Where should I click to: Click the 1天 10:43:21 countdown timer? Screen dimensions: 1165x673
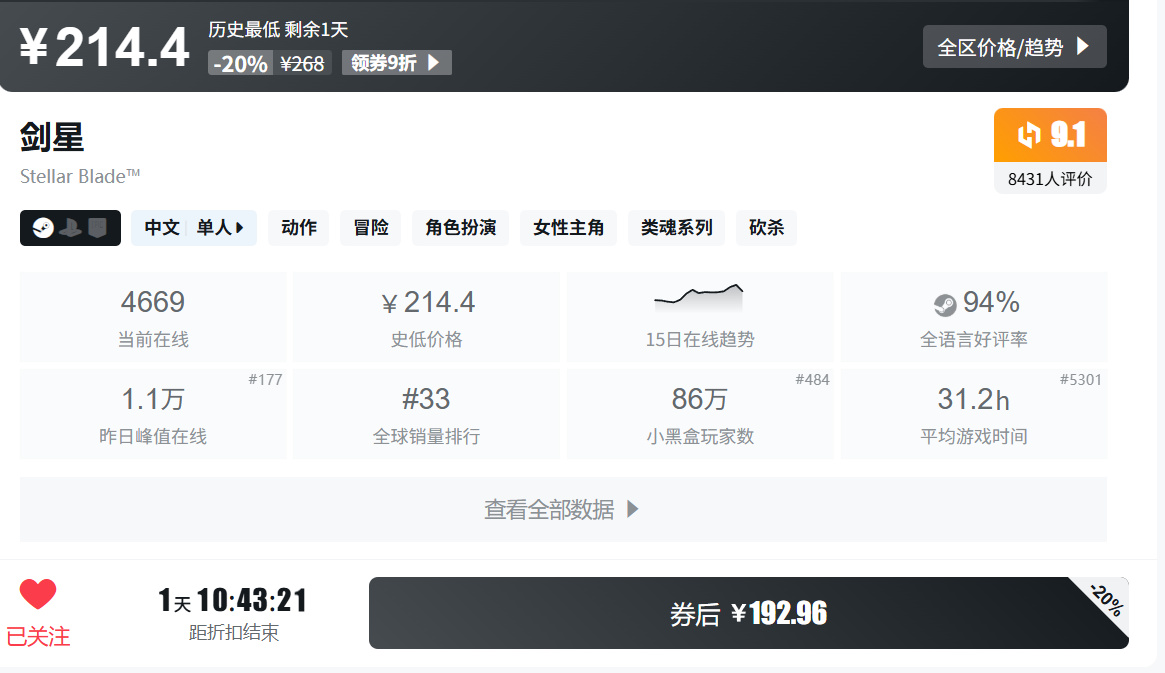(233, 600)
